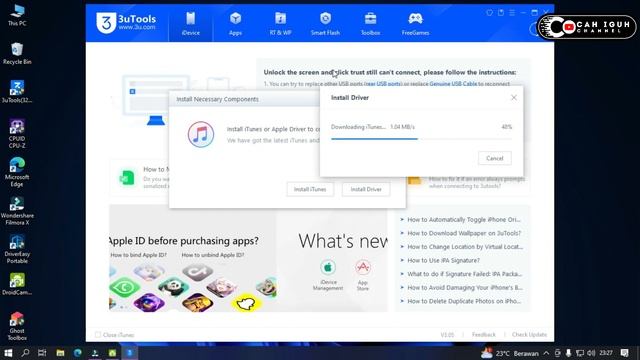Viewport: 640px width, 360px height.
Task: Click the microphone tray icon
Action: (x=569, y=353)
